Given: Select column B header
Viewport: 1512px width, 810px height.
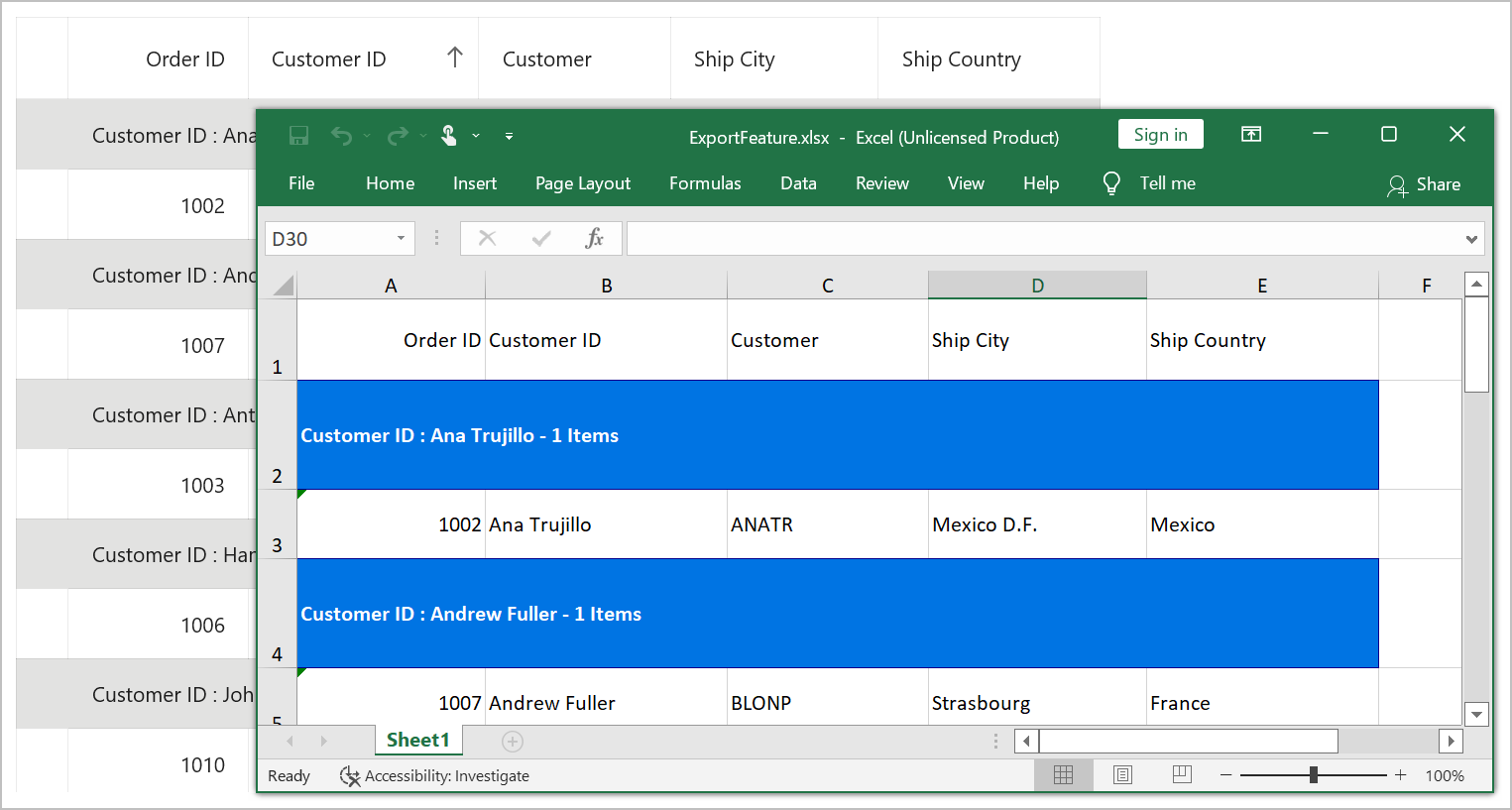Looking at the screenshot, I should (606, 286).
